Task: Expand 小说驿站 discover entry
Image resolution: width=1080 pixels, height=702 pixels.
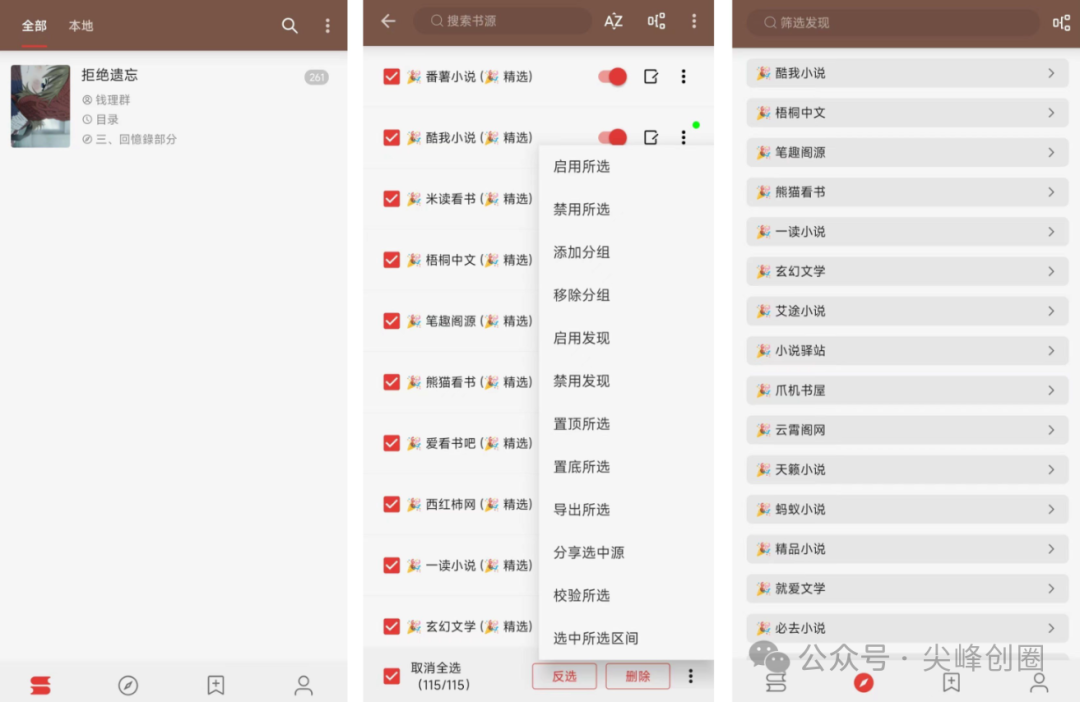Action: coord(907,351)
